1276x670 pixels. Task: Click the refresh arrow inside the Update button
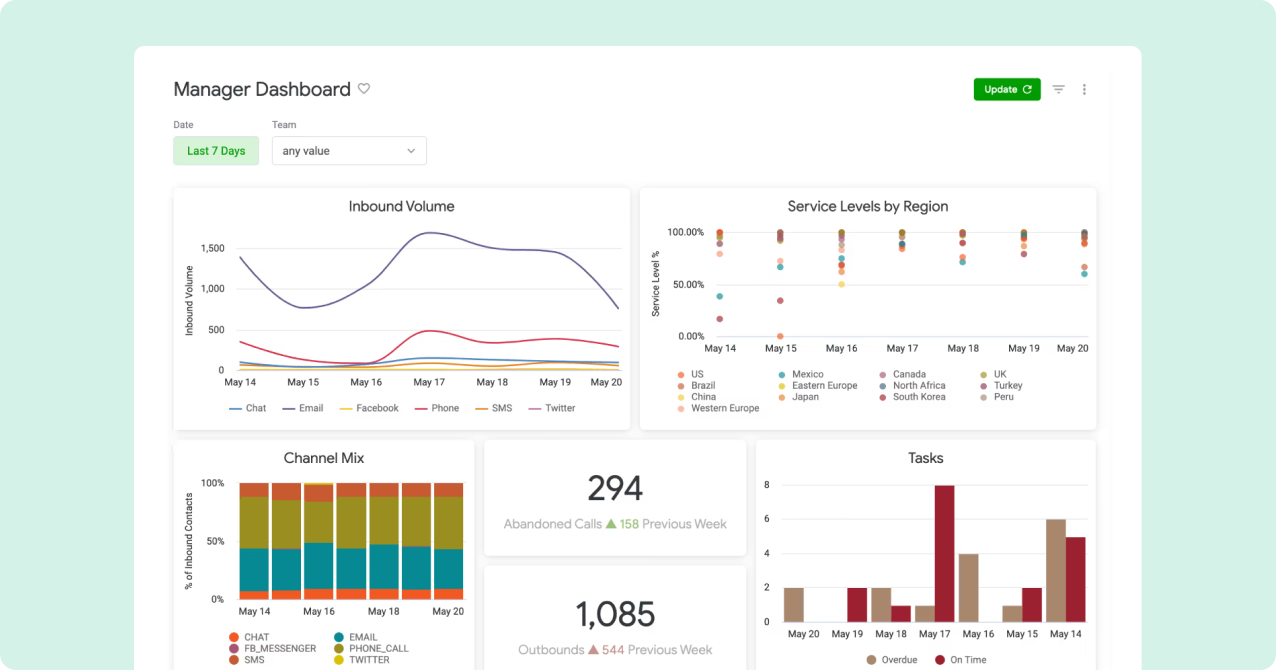[x=1026, y=89]
